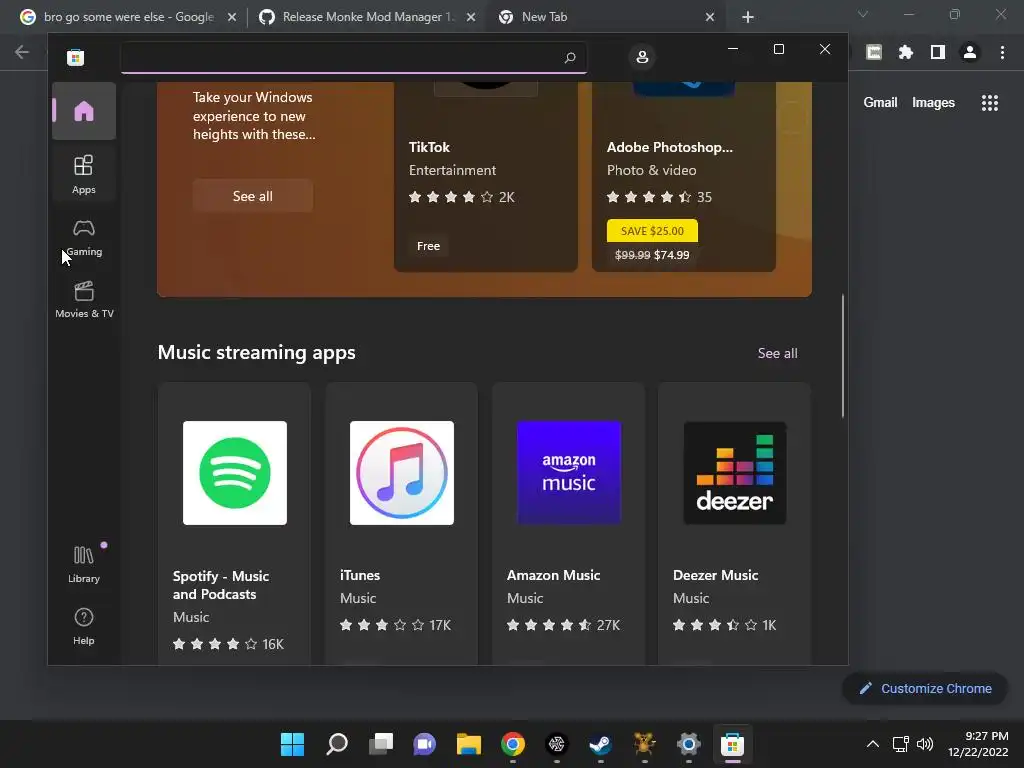The image size is (1024, 768).
Task: Close the Monke Mod Manager tab
Action: (x=471, y=17)
